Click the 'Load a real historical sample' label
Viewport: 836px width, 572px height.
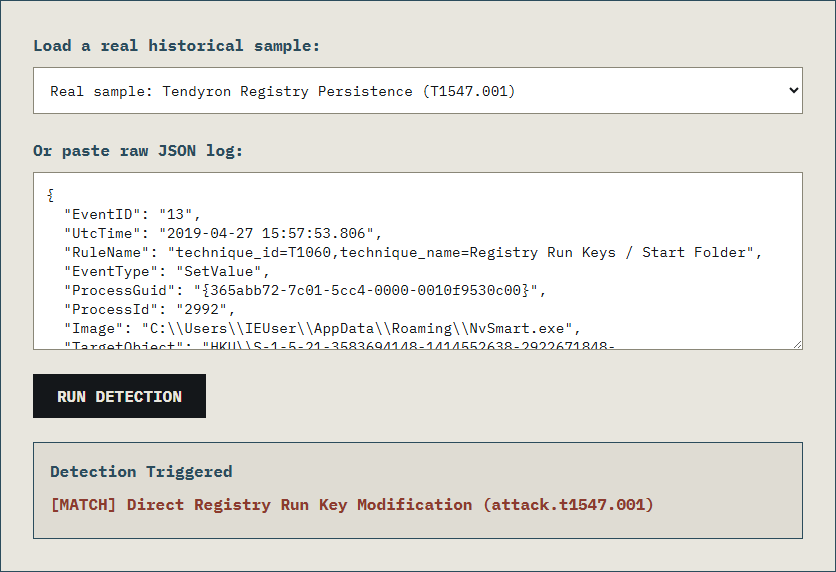click(x=176, y=46)
